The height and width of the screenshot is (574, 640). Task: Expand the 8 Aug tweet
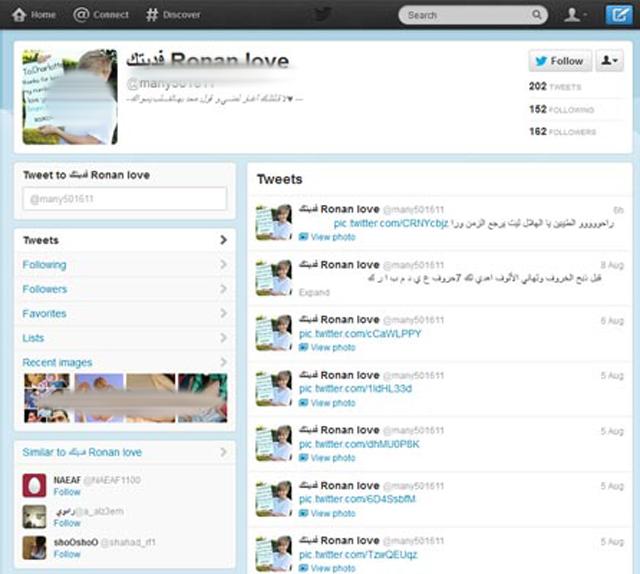click(x=313, y=293)
